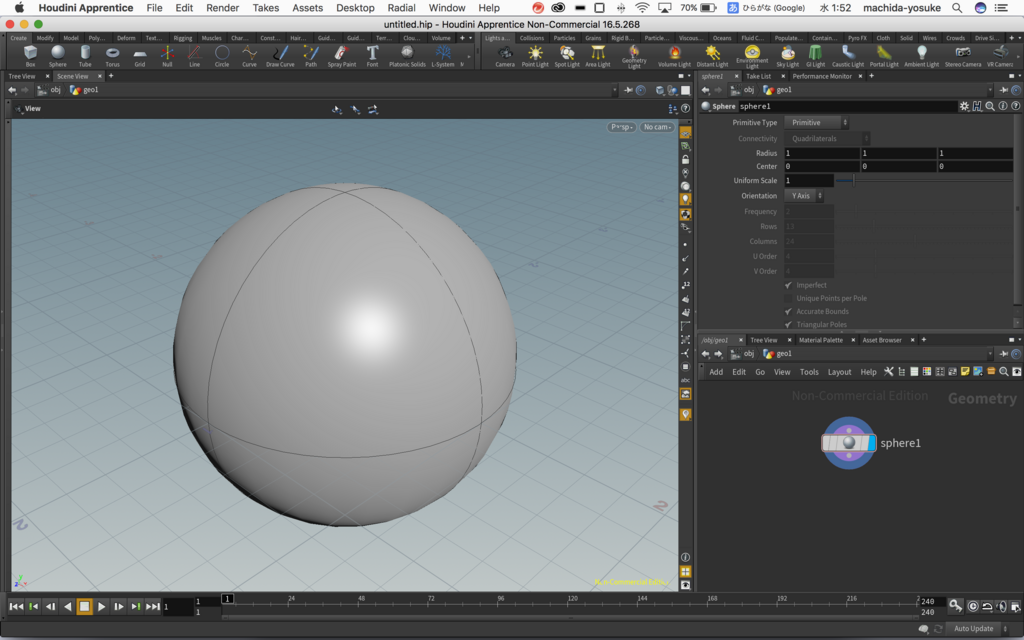Toggle pin on the Scene View path bar
1024x640 pixels.
(x=628, y=90)
